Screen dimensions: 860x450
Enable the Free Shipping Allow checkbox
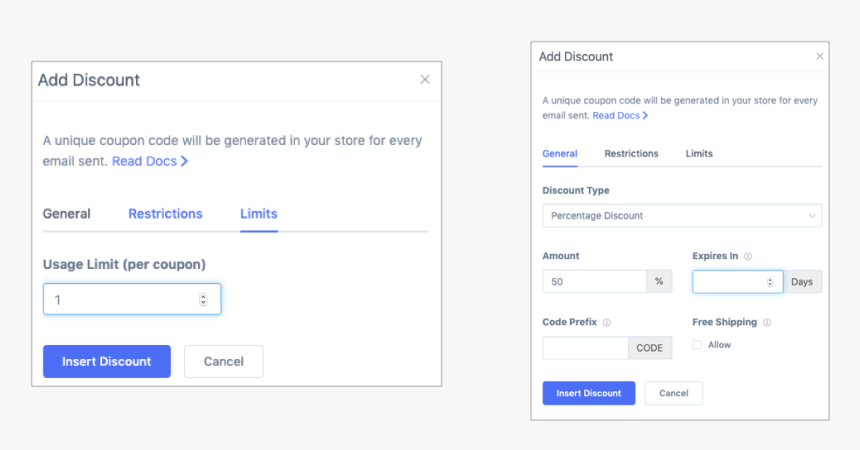coord(697,345)
